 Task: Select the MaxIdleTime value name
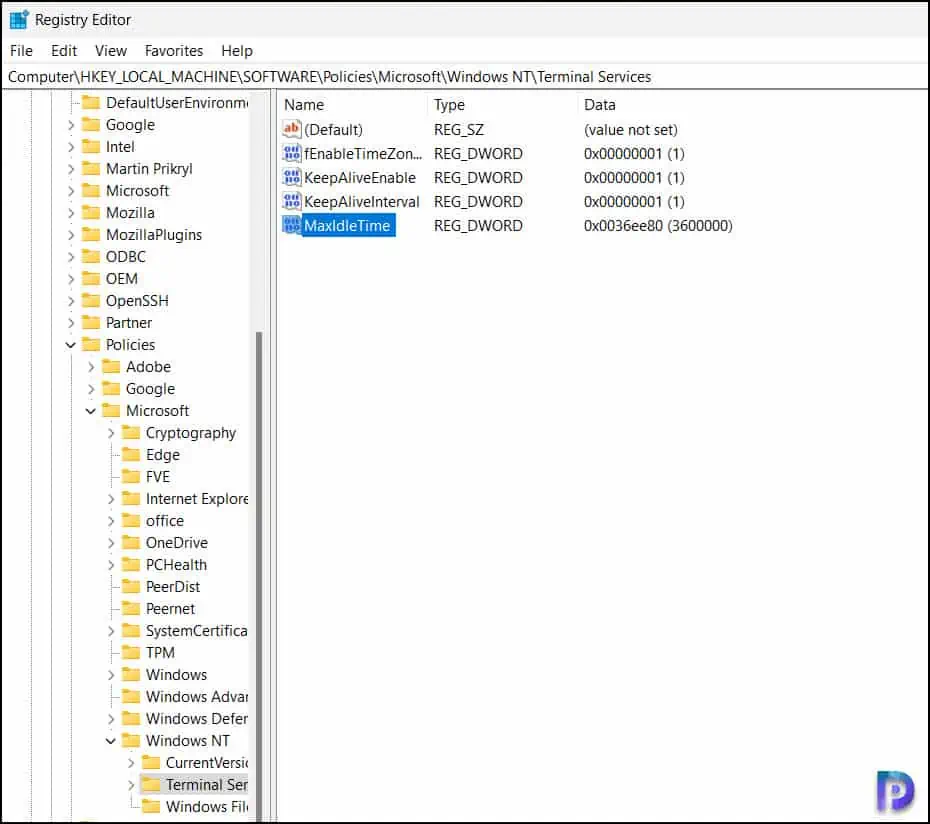pyautogui.click(x=347, y=225)
